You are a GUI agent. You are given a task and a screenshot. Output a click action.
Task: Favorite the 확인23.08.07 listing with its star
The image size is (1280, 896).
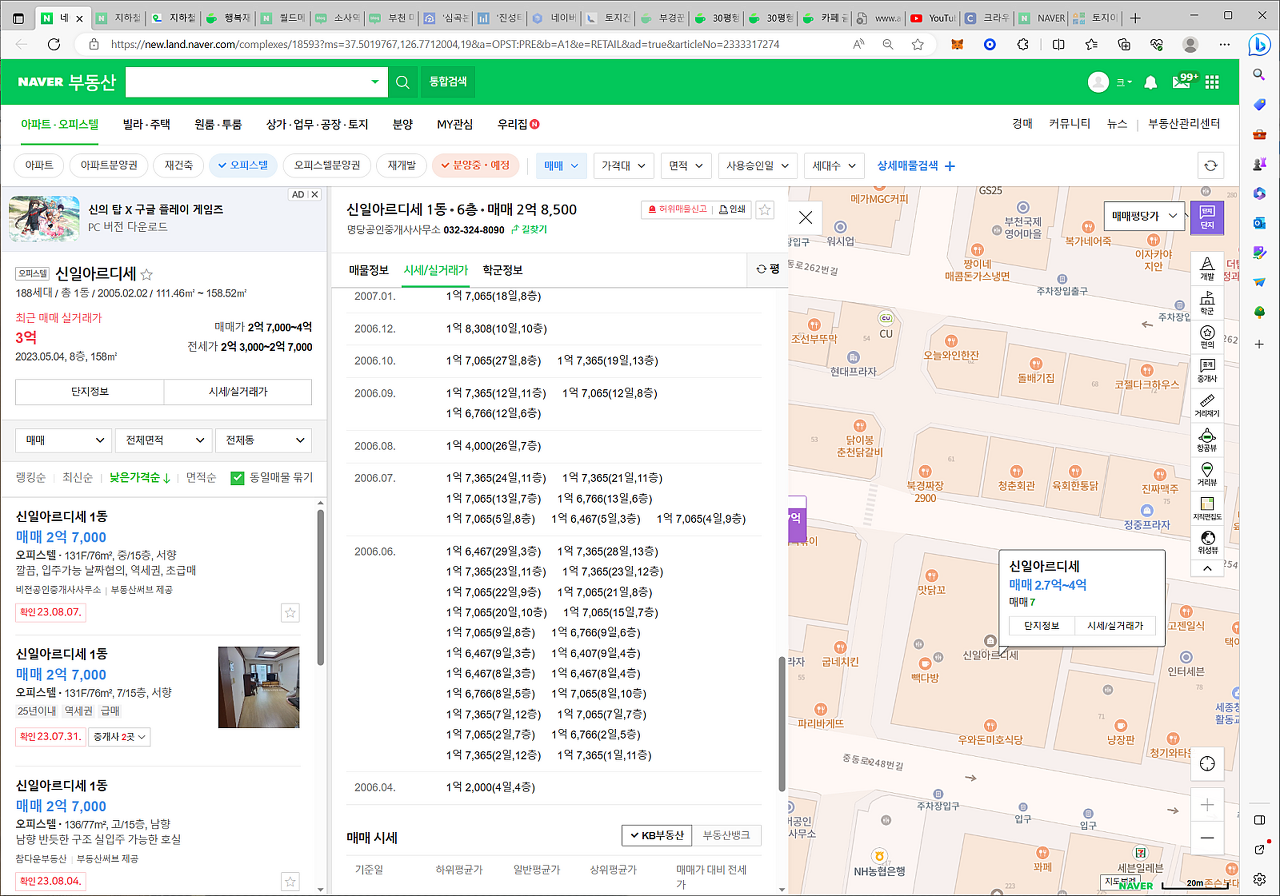[290, 613]
